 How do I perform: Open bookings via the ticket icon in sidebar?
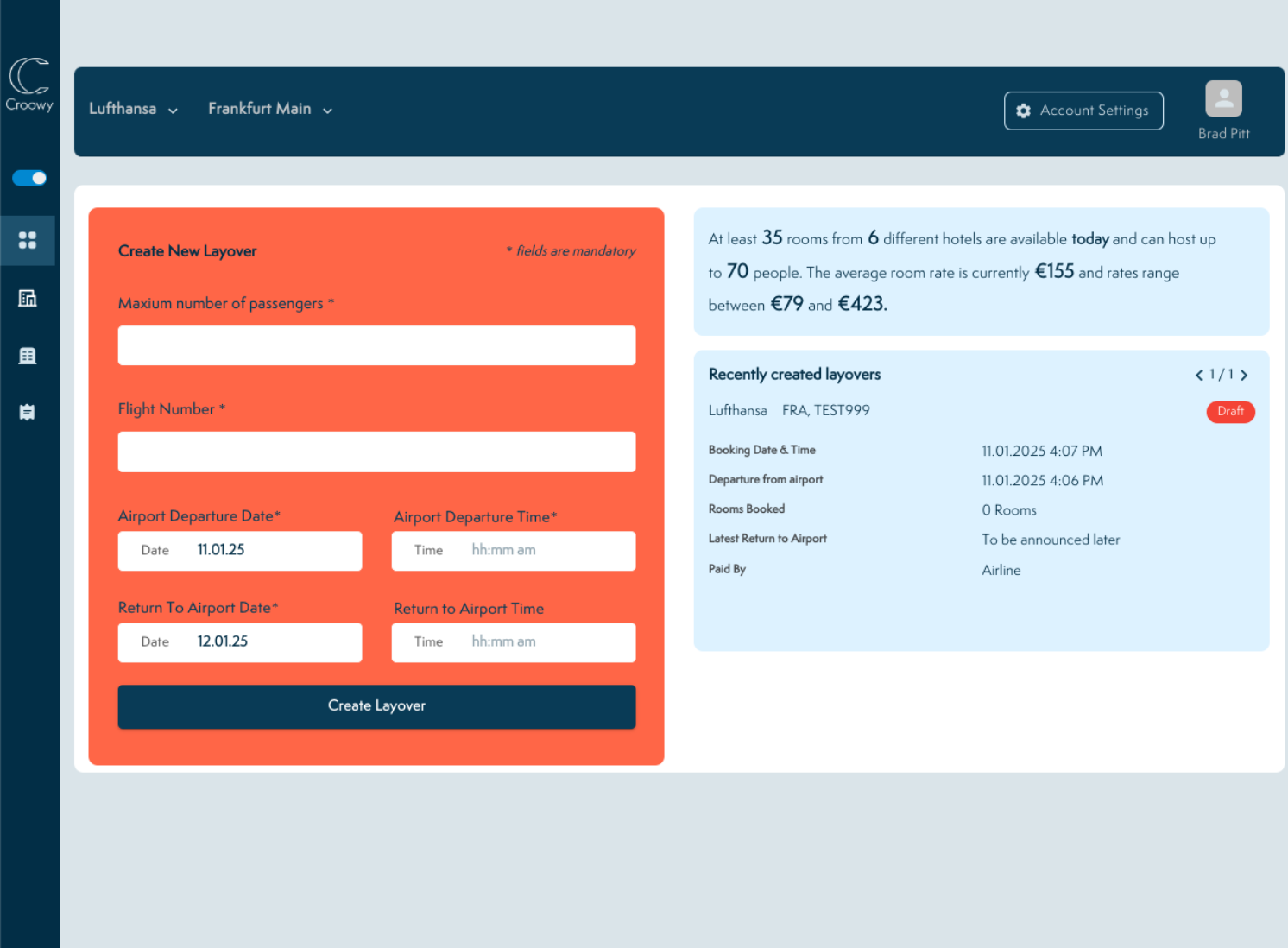pos(27,412)
